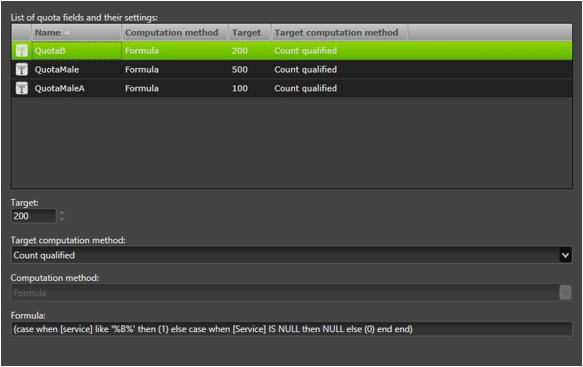Focus the Target number input field
The image size is (583, 367).
(x=33, y=216)
